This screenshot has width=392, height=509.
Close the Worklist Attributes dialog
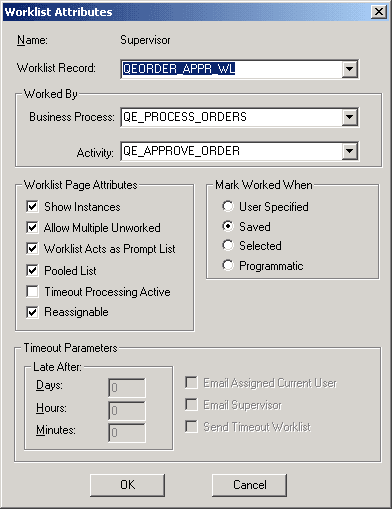coord(379,12)
